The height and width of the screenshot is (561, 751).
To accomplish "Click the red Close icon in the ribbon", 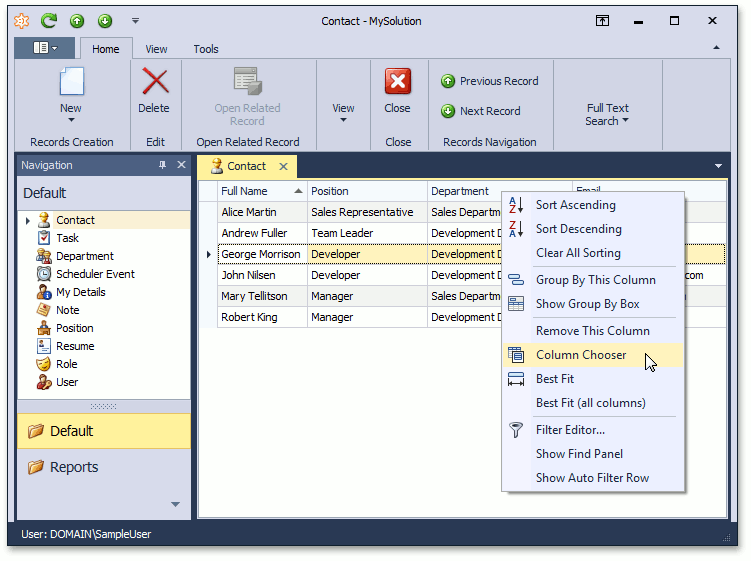I will click(398, 81).
